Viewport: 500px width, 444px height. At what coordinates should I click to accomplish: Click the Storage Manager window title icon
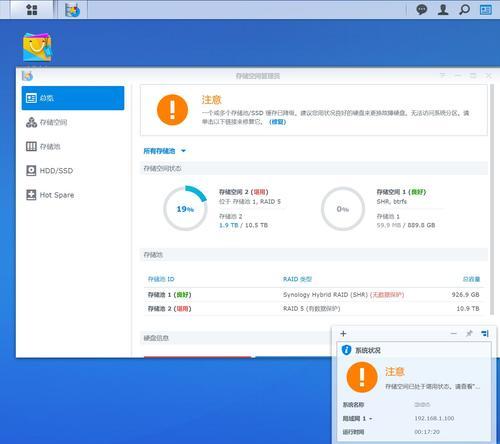point(27,76)
